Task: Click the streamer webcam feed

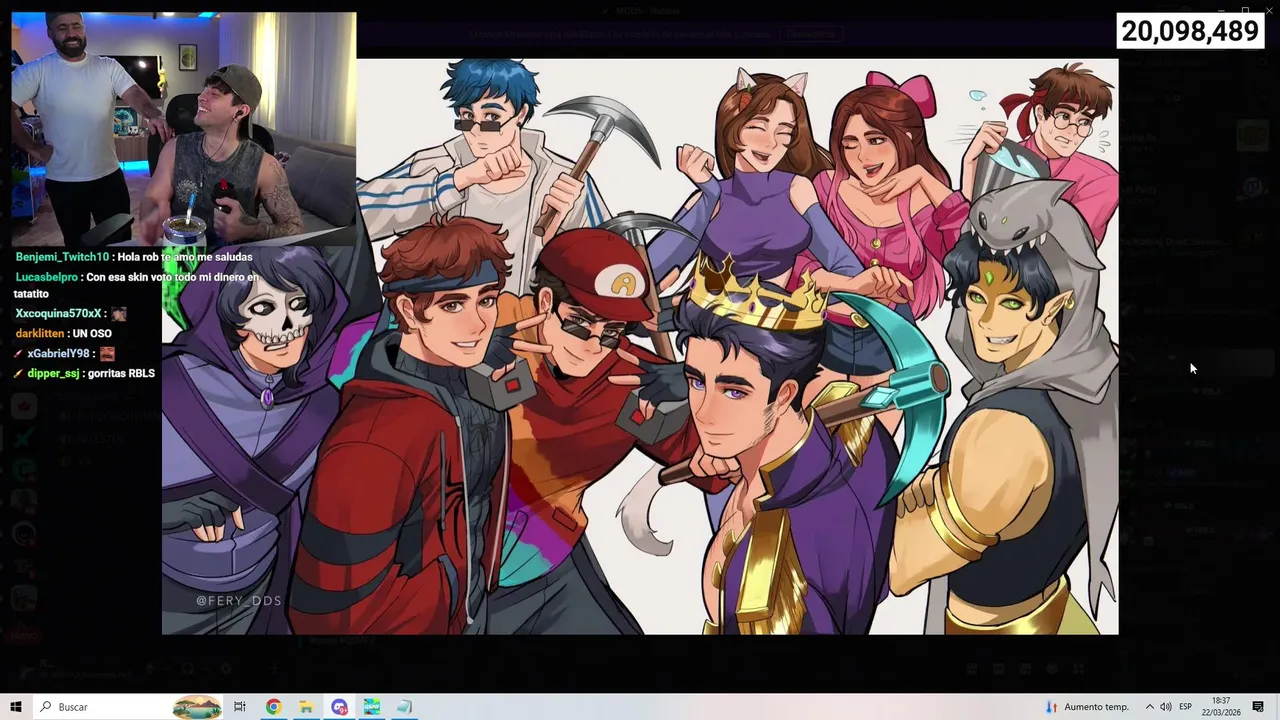Action: click(184, 128)
